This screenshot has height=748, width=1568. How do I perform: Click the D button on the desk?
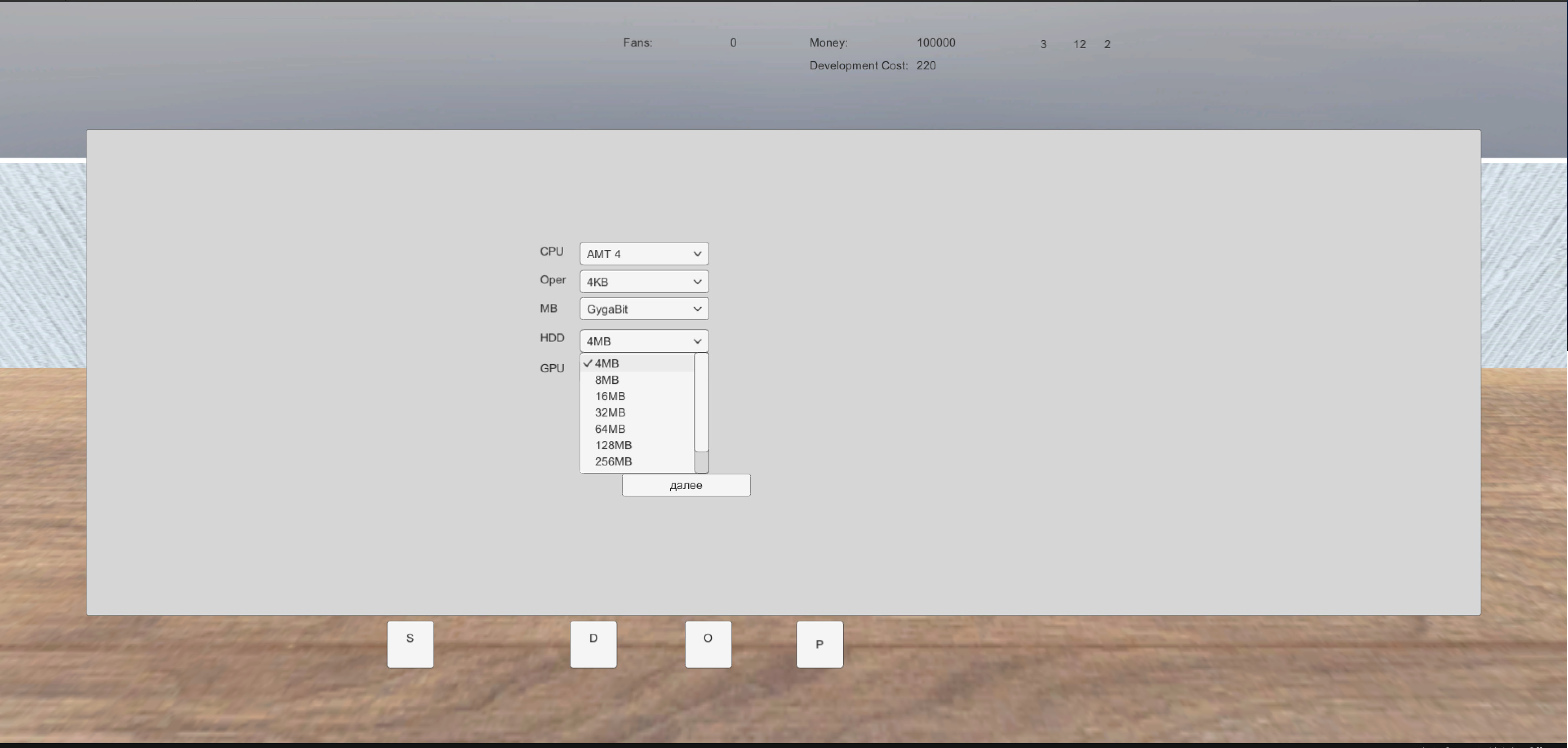[593, 644]
